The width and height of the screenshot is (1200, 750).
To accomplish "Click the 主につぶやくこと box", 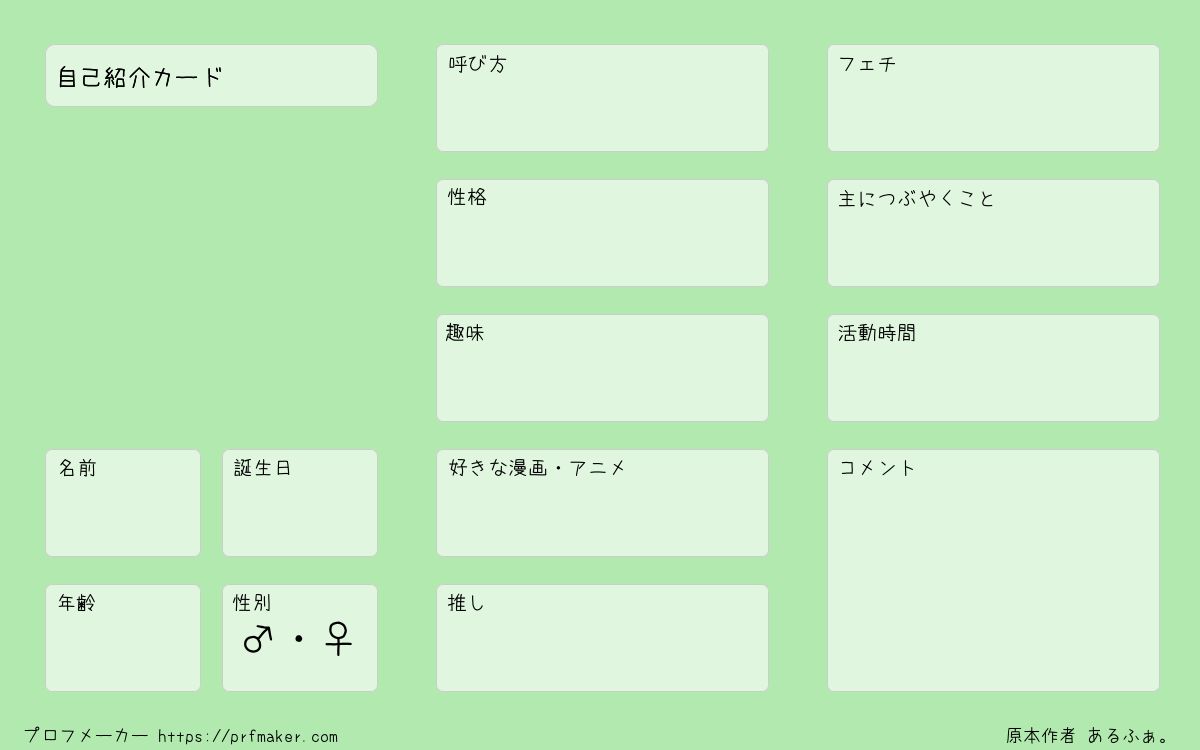I will (x=993, y=233).
